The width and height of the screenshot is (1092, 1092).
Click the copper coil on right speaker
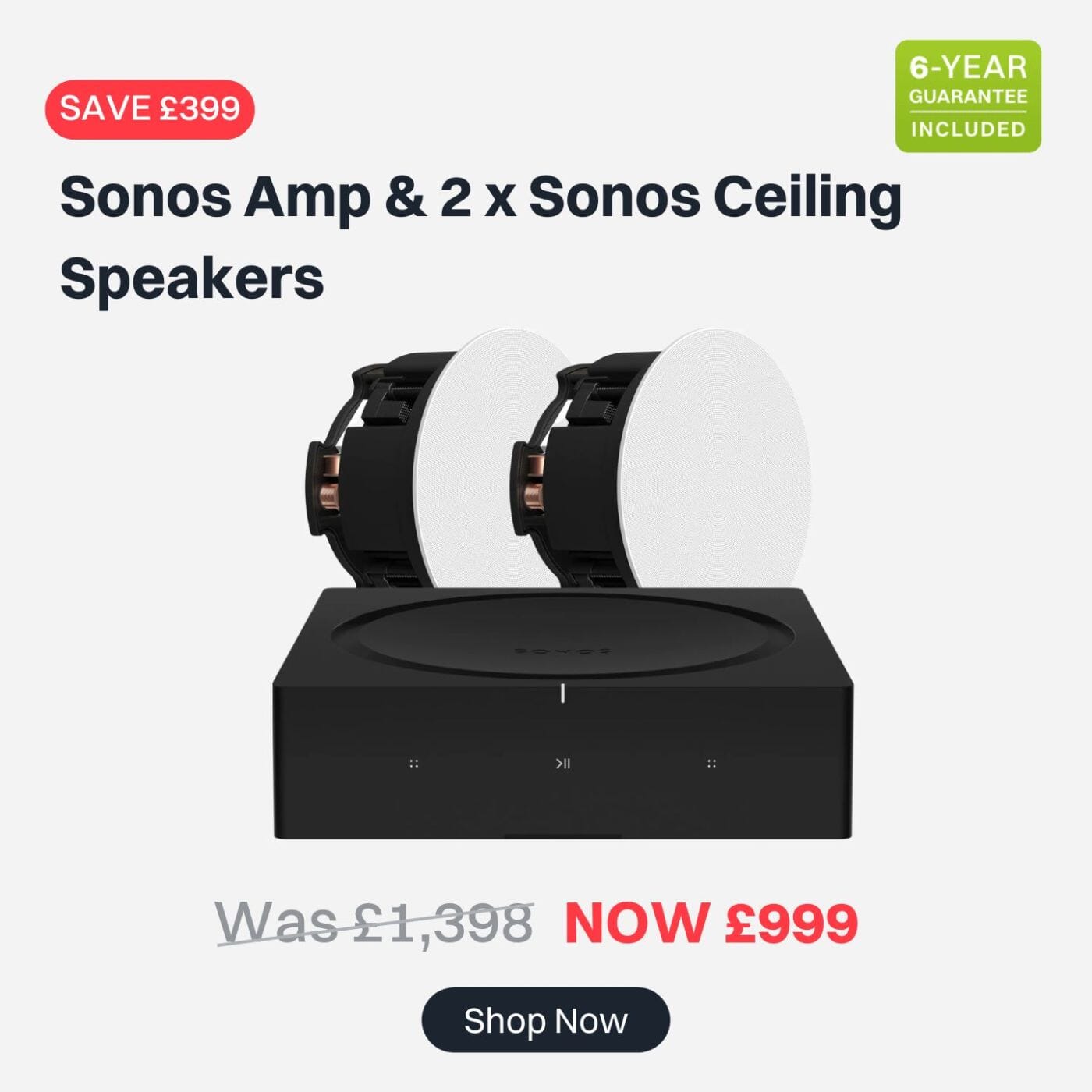534,482
